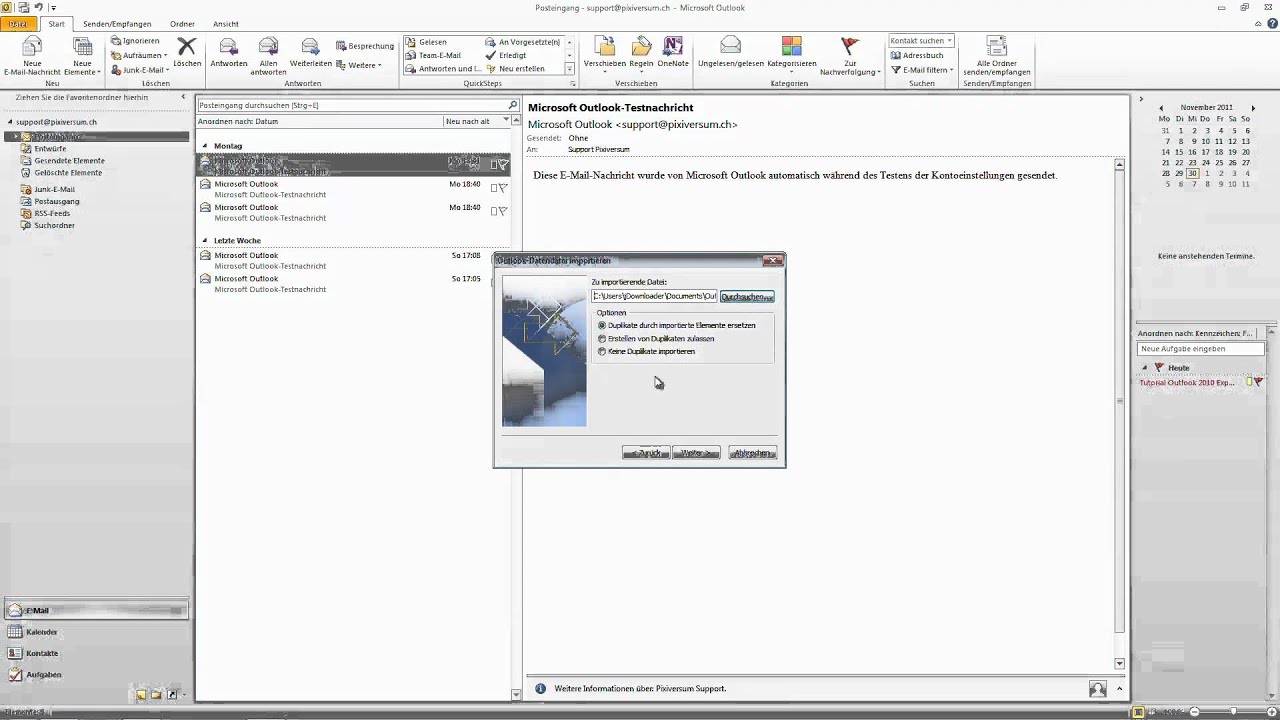The image size is (1280, 720).
Task: Create a new mail via Neue E-Mail-Nachricht
Action: click(x=32, y=56)
